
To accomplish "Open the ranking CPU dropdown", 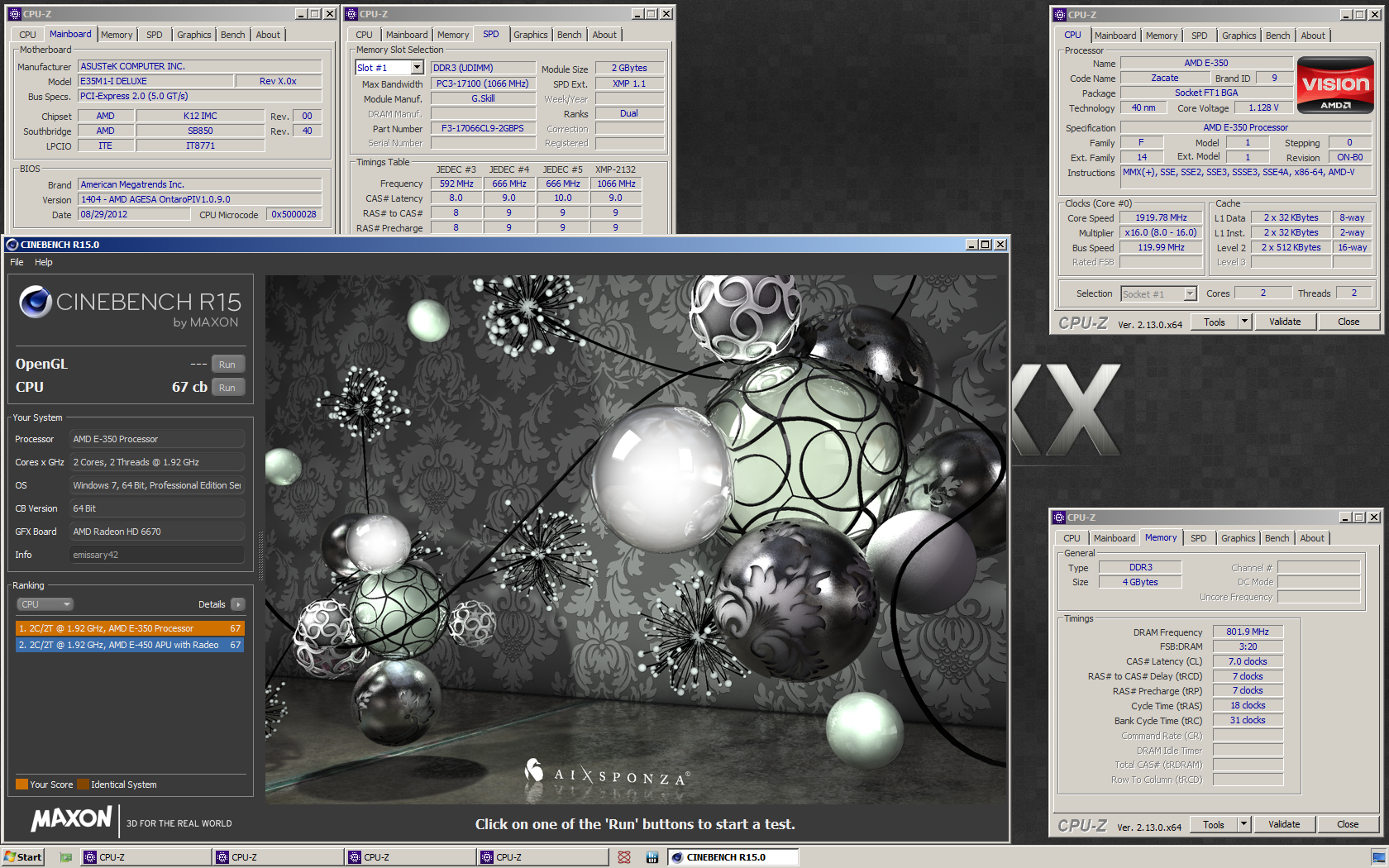I will [45, 604].
